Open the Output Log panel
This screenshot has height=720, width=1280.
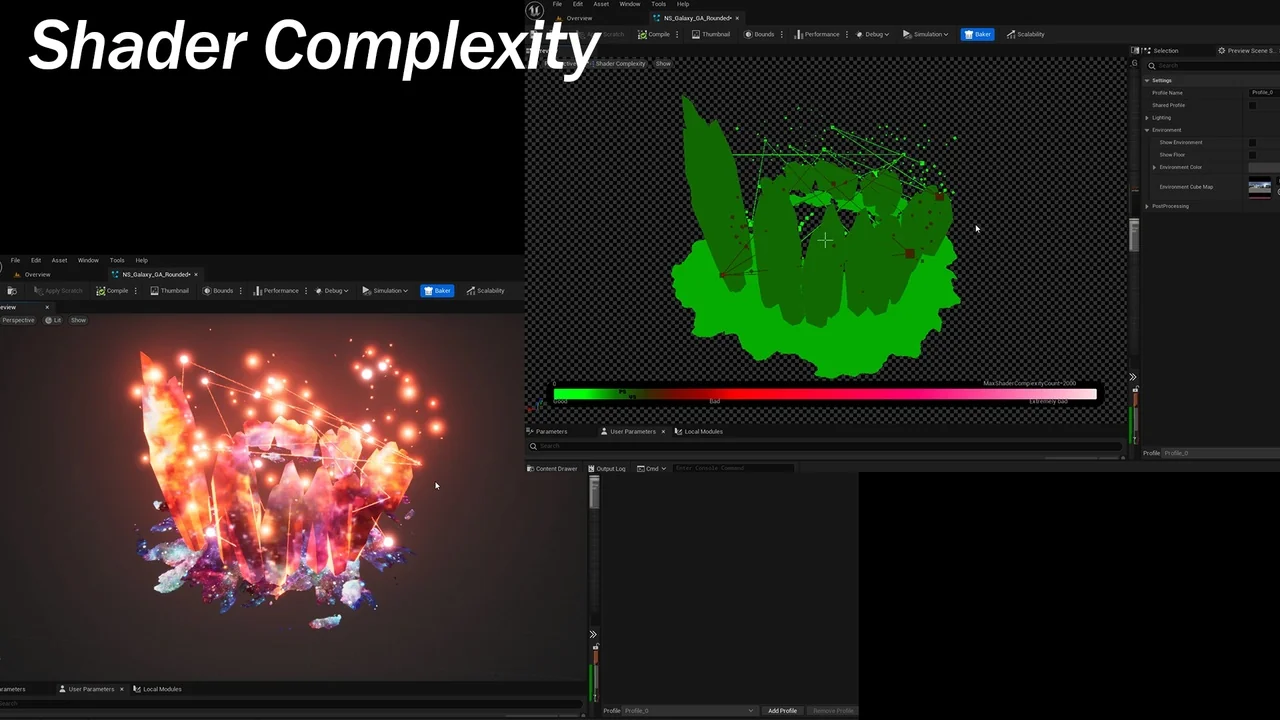pyautogui.click(x=607, y=468)
